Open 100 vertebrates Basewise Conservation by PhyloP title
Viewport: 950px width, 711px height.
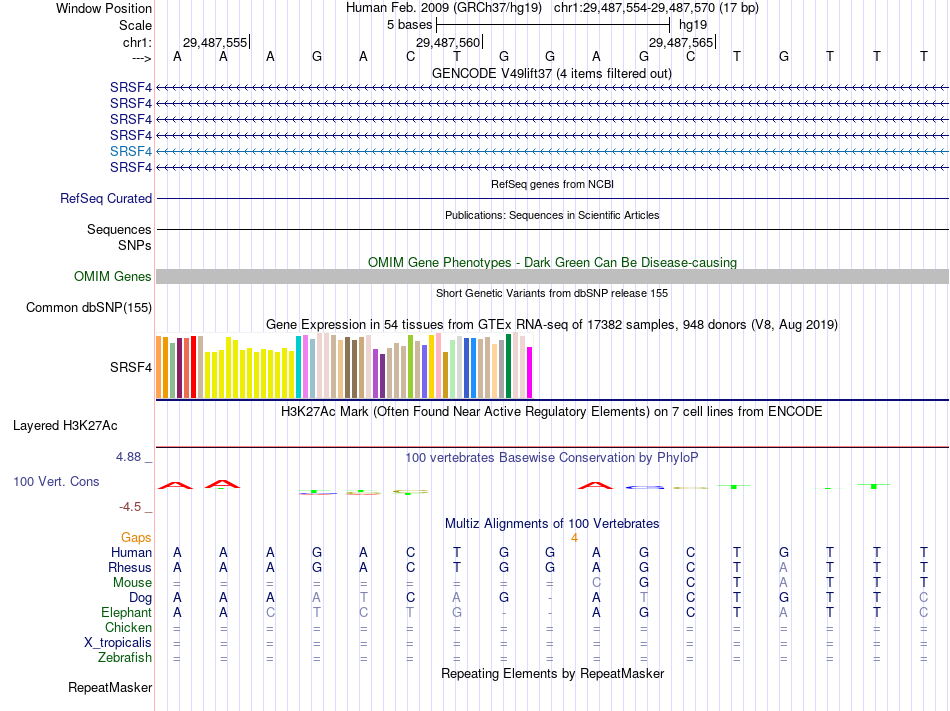point(552,457)
